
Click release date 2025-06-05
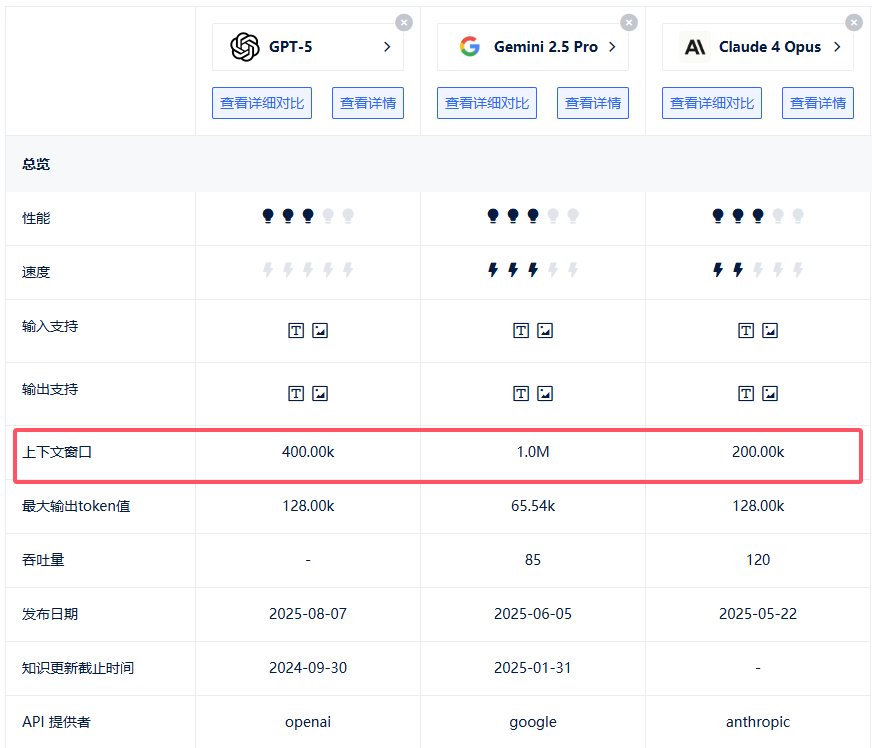click(533, 614)
